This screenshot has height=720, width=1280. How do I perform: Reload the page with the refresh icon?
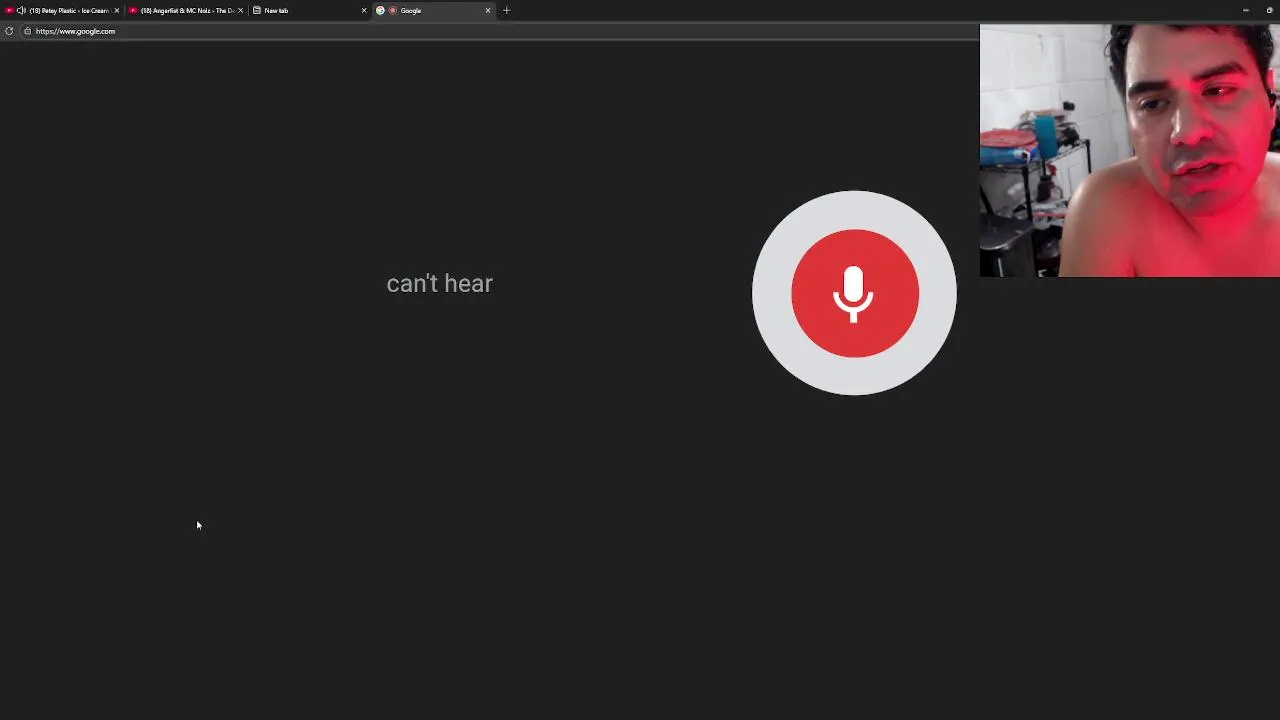(x=9, y=31)
